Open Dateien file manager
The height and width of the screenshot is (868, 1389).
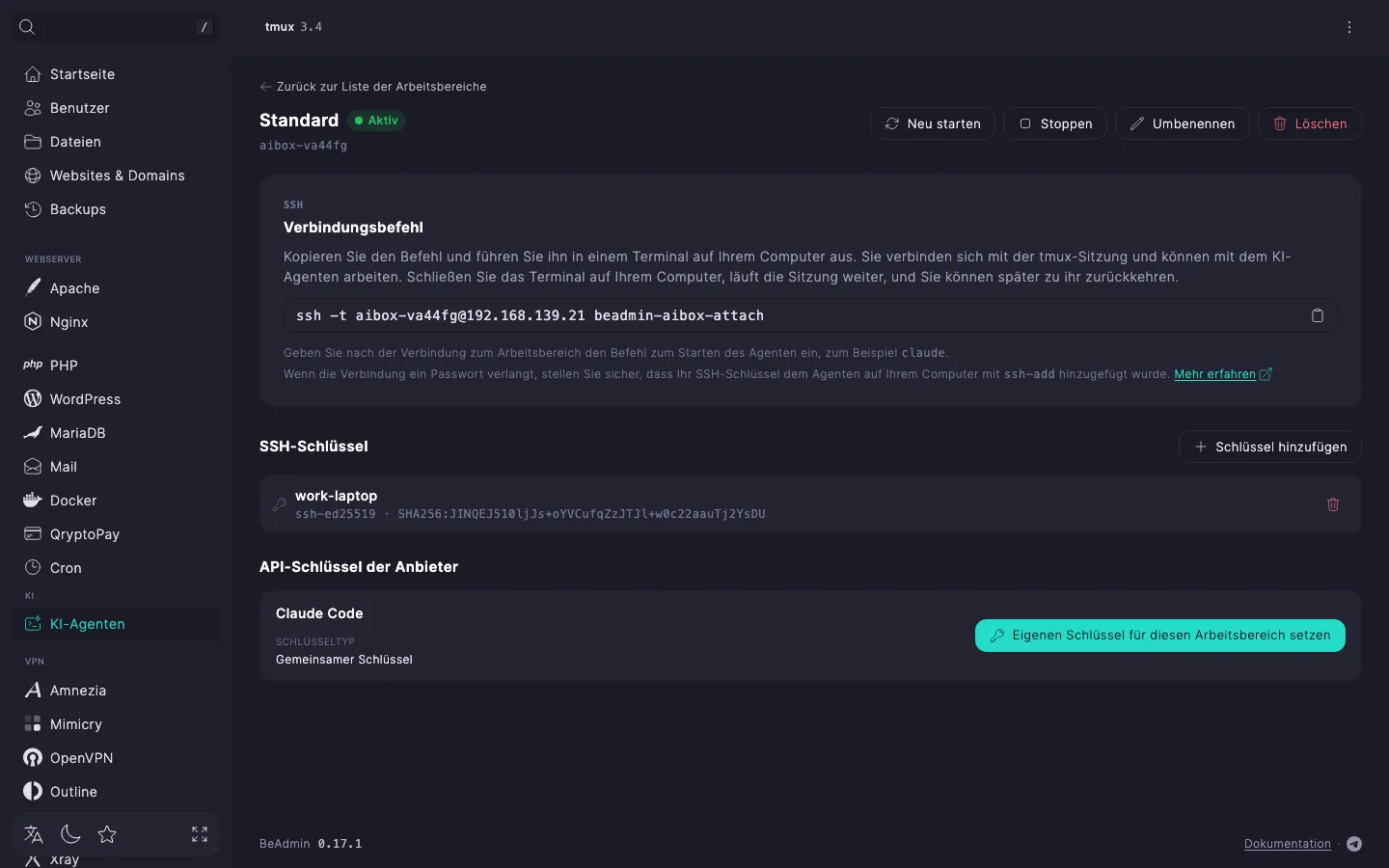[116, 142]
